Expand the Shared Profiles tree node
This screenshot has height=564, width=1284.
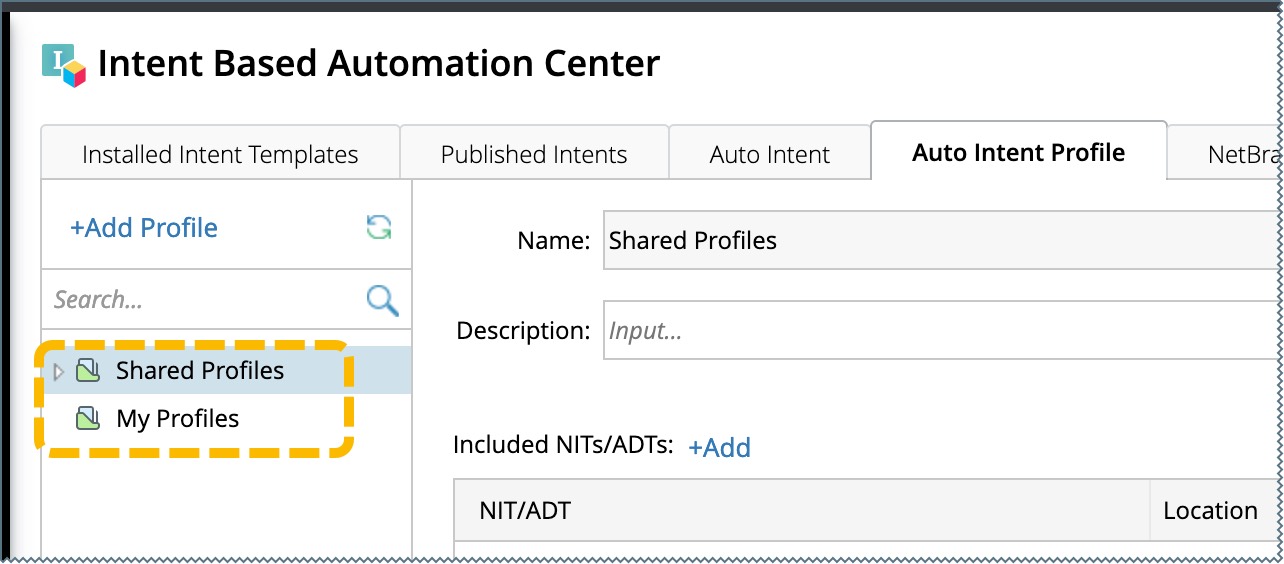[58, 372]
